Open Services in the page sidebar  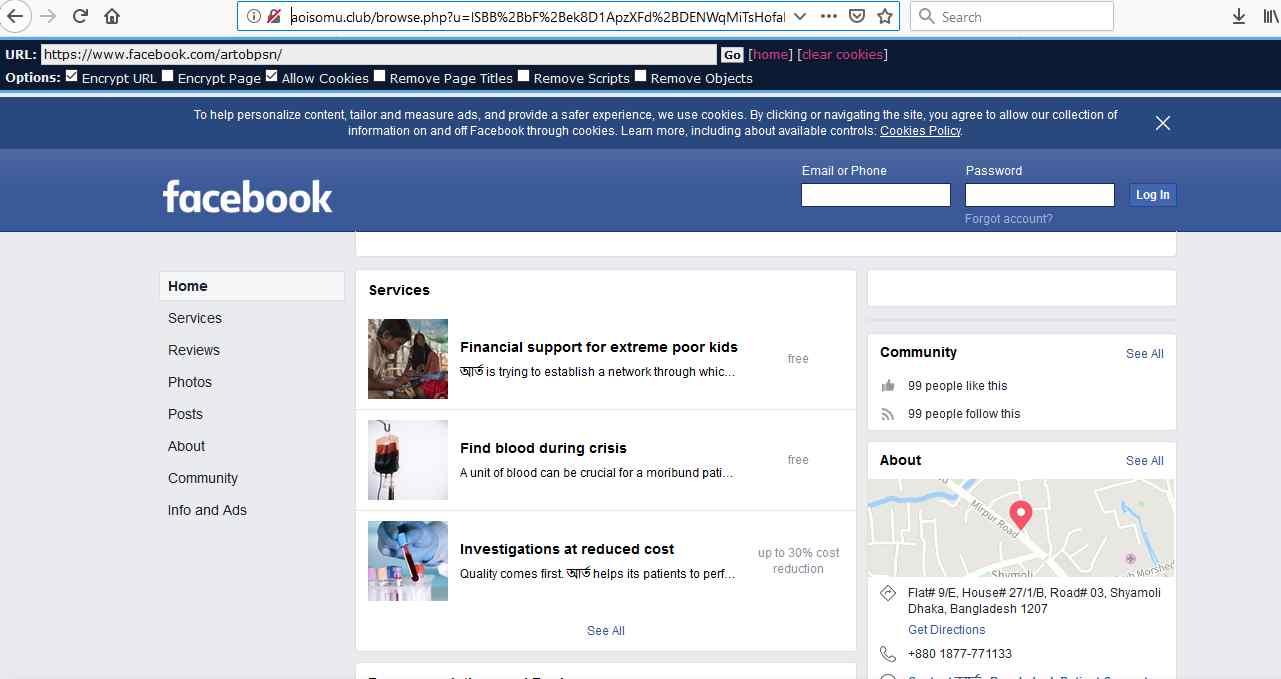[195, 318]
